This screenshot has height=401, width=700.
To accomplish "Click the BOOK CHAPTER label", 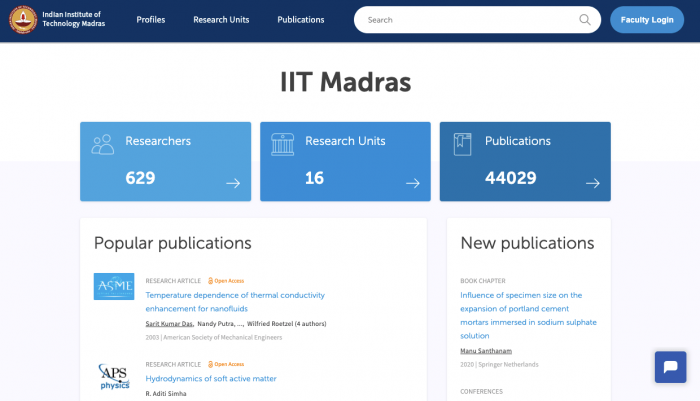I will (x=483, y=281).
